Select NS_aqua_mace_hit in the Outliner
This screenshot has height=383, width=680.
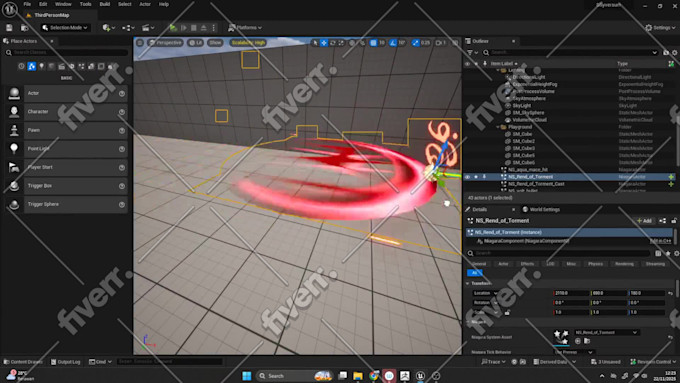[528, 170]
